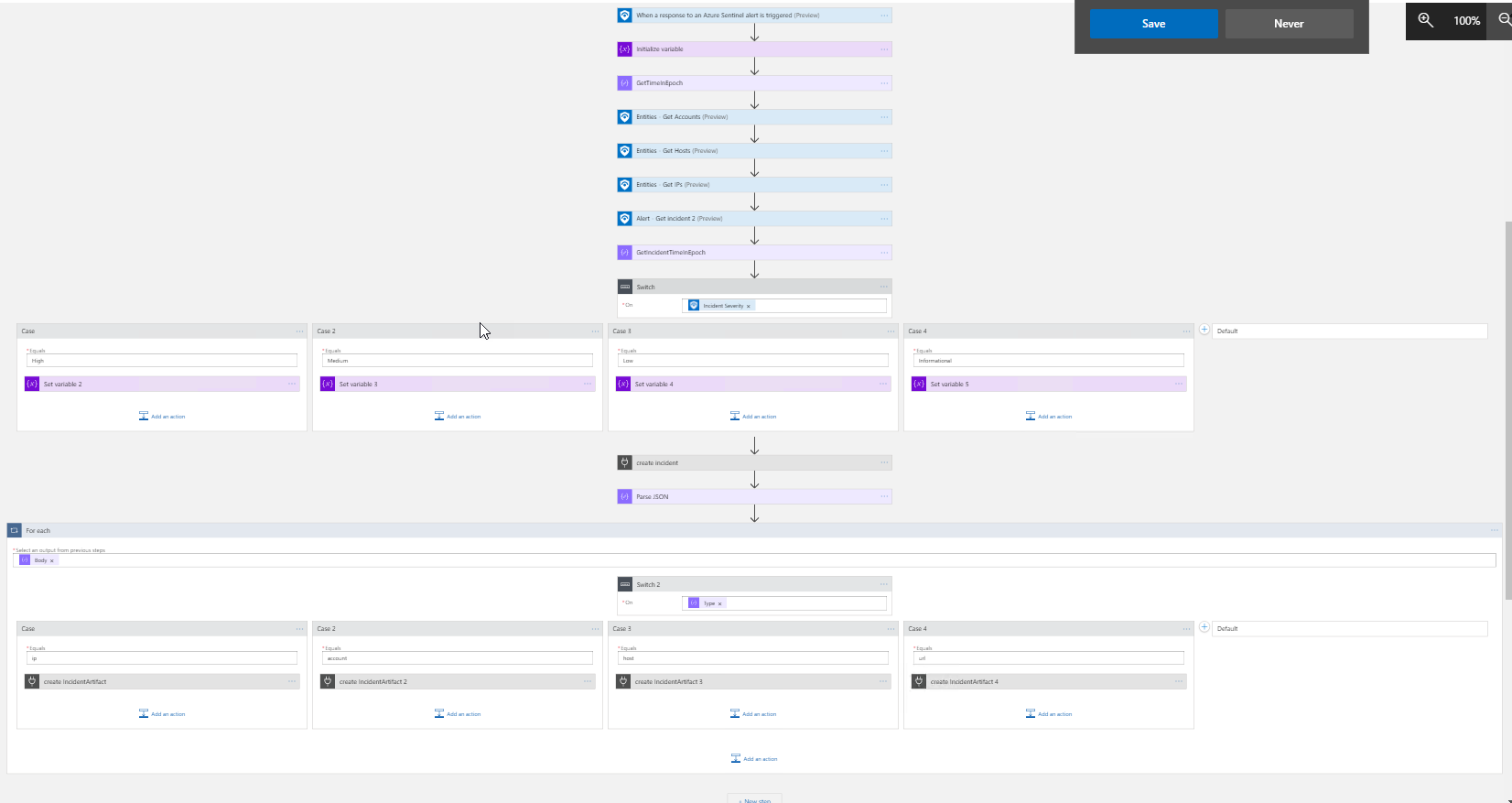Image resolution: width=1512 pixels, height=803 pixels.
Task: Zoom in with the magnifier plus icon
Action: click(1425, 20)
